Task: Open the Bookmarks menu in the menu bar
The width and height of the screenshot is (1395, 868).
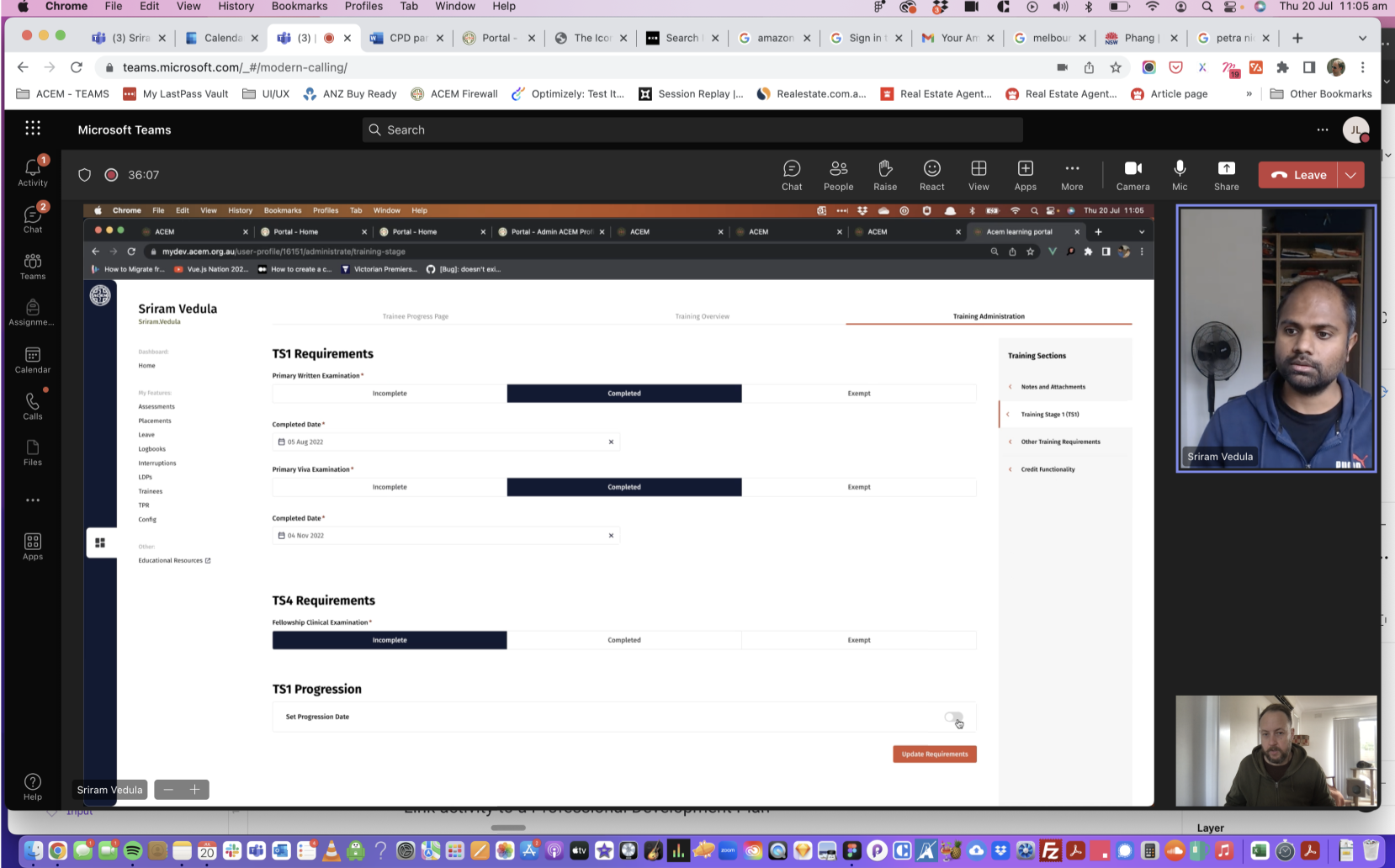Action: [300, 6]
